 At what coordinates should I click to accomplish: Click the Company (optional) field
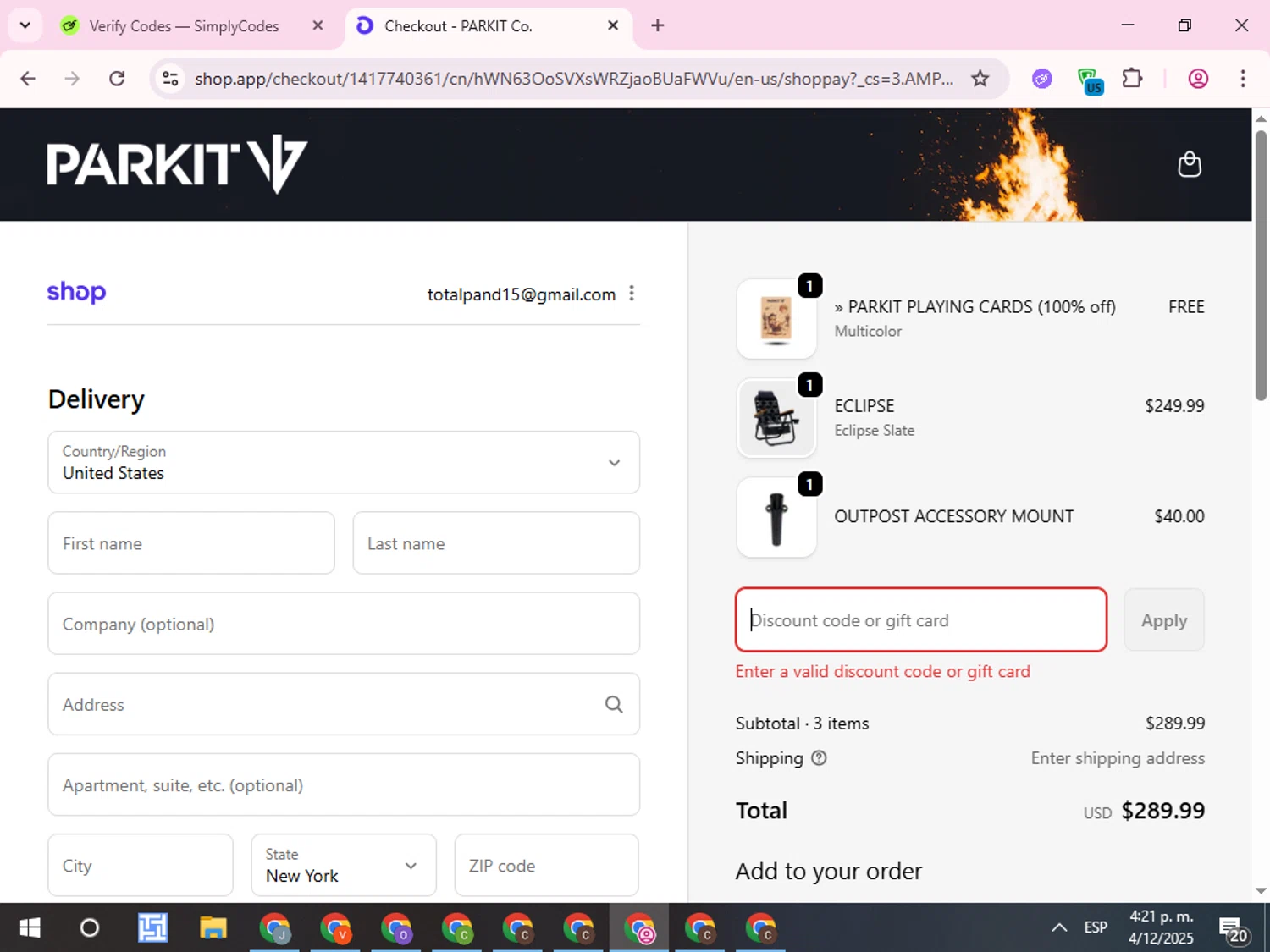(344, 624)
